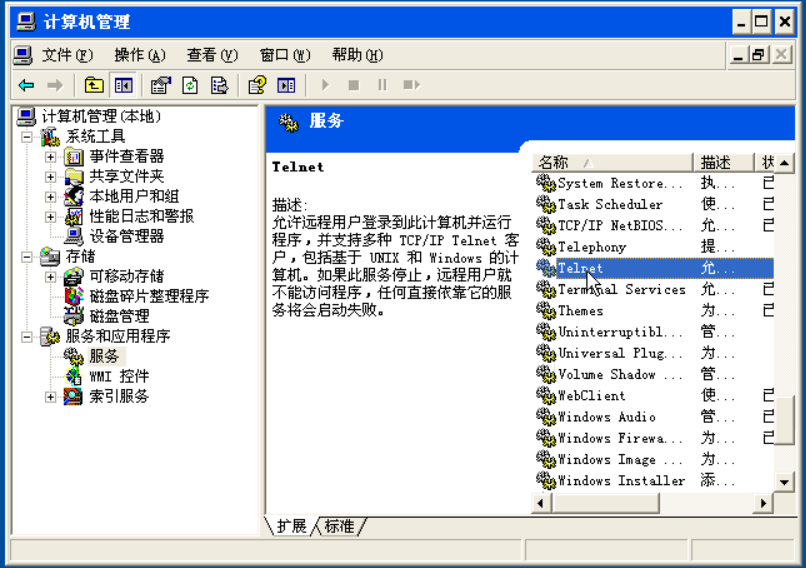Viewport: 806px width, 568px height.
Task: Expand the 本地用户和组 node
Action: [50, 197]
